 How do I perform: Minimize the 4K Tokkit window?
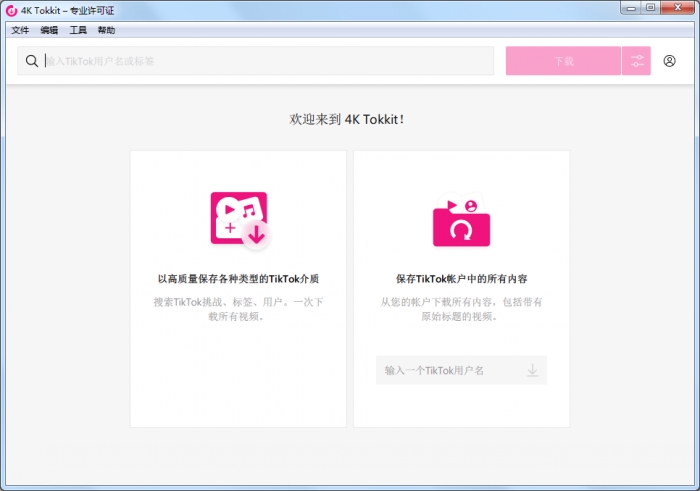631,8
